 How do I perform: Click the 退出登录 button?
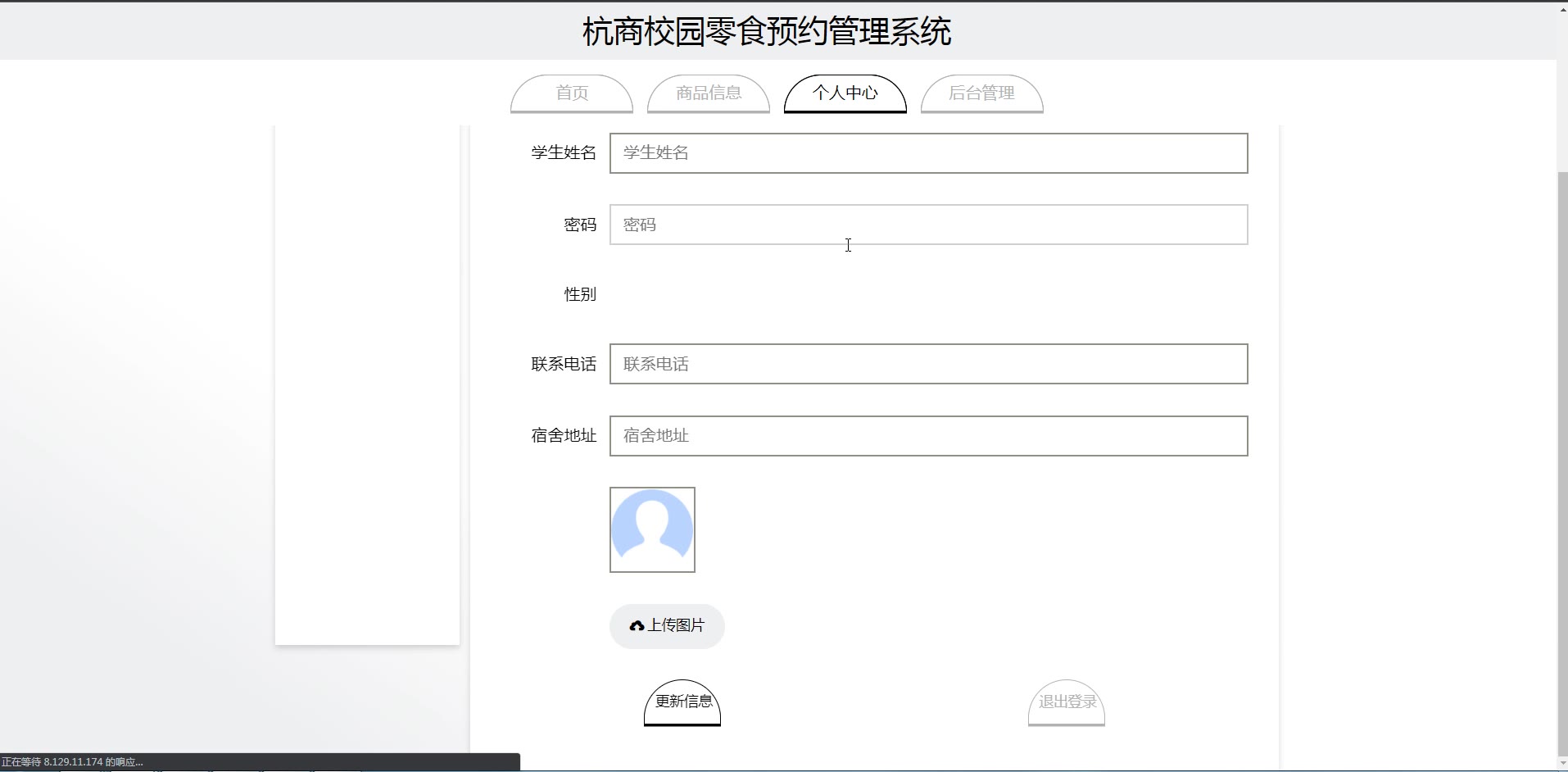[x=1067, y=702]
